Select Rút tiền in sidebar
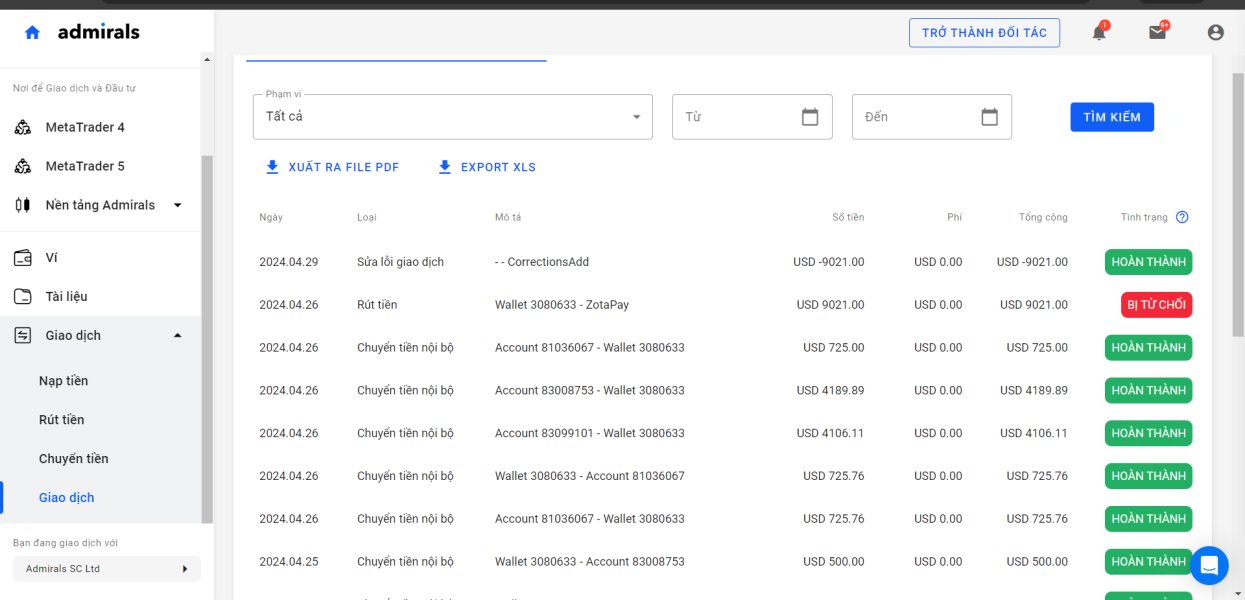 [61, 420]
